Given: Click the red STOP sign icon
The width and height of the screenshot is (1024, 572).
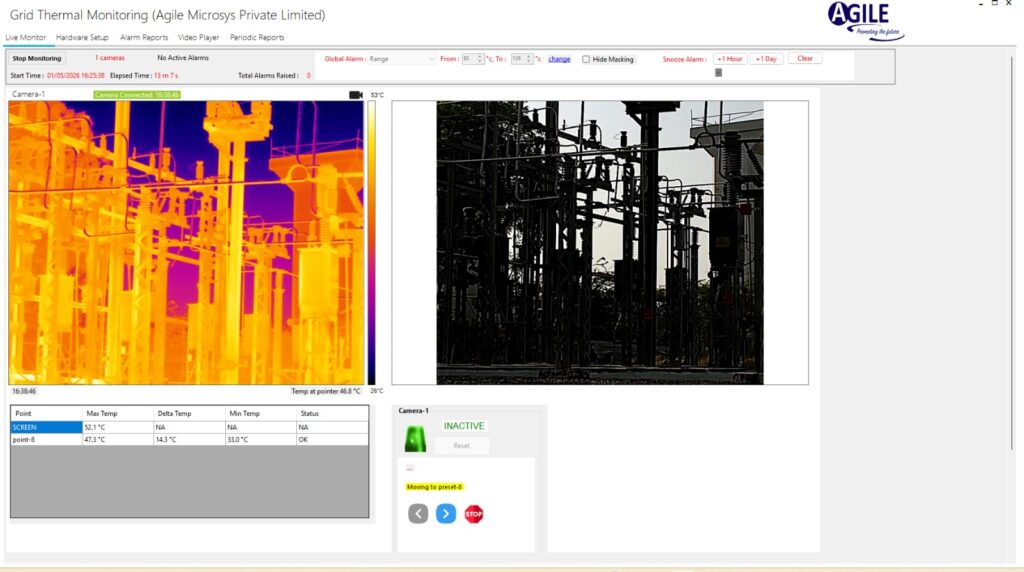Looking at the screenshot, I should coord(474,514).
